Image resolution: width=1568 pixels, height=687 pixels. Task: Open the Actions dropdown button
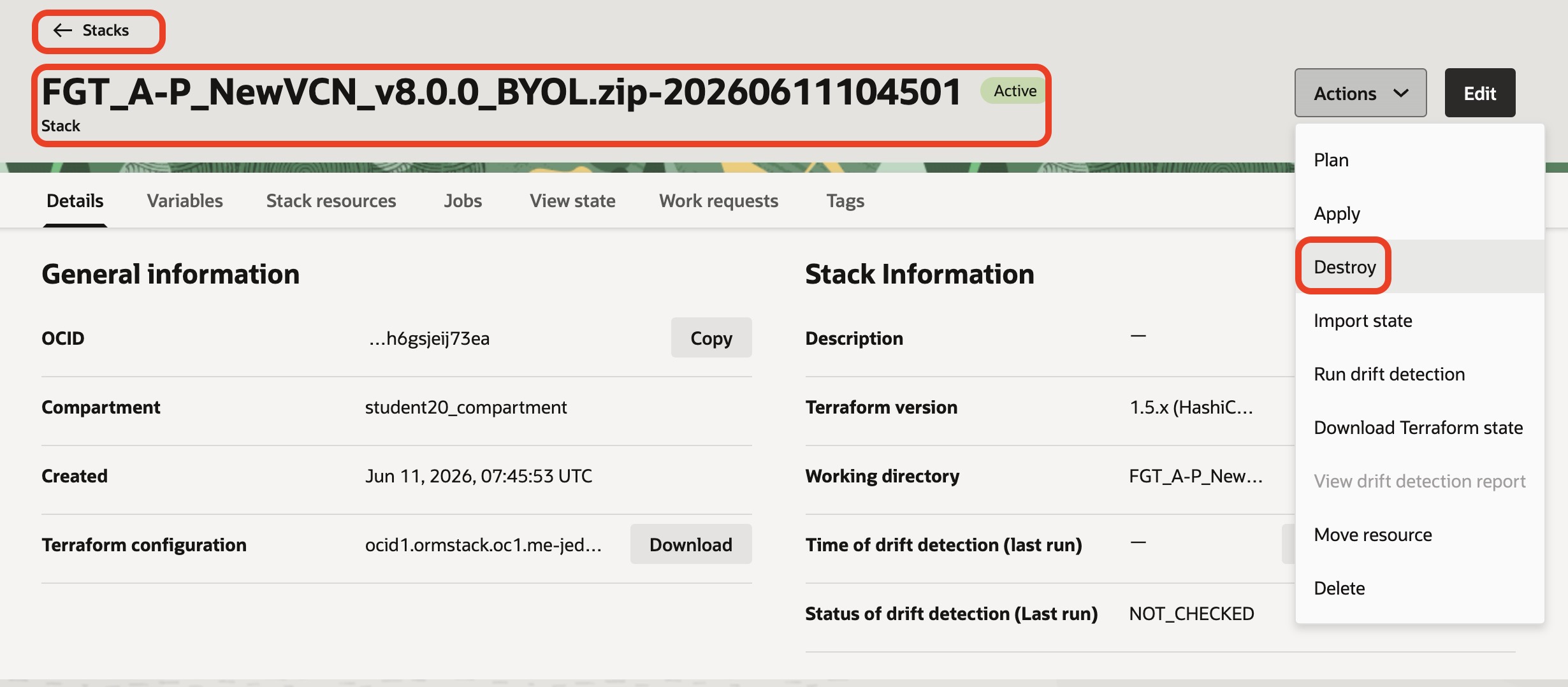click(1360, 93)
